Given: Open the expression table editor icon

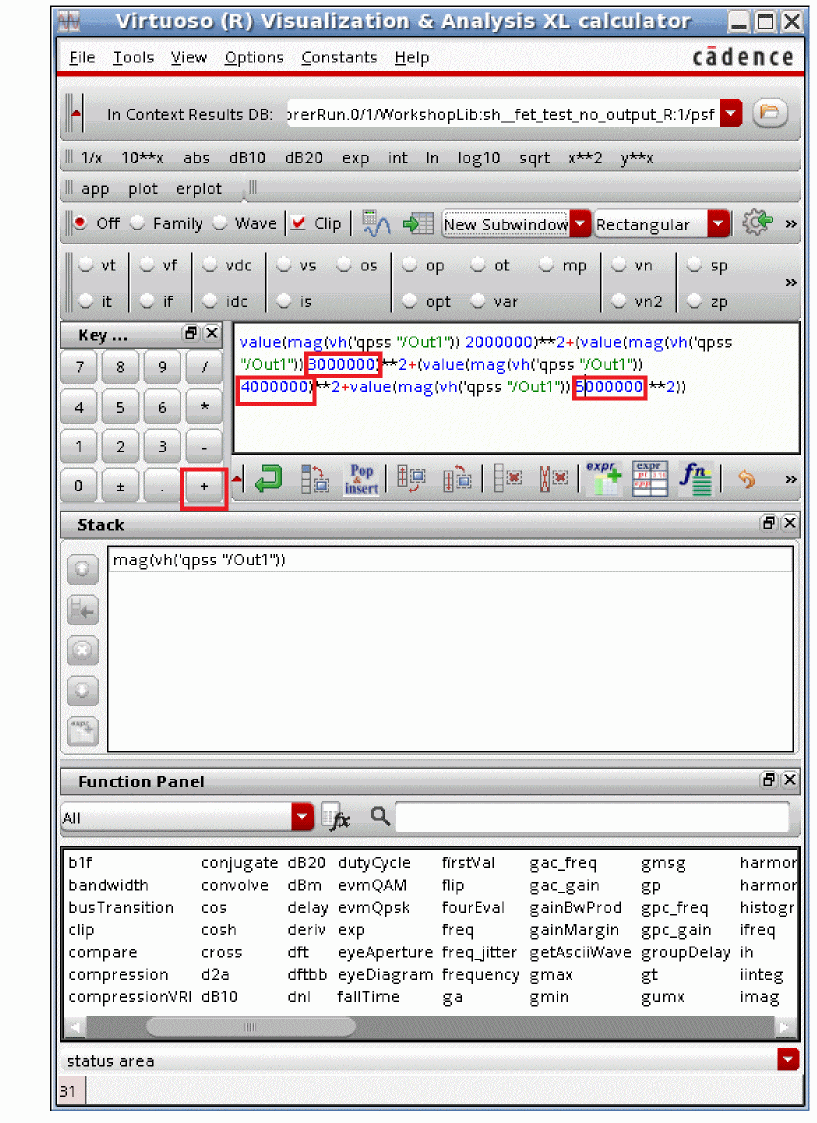Looking at the screenshot, I should 649,478.
